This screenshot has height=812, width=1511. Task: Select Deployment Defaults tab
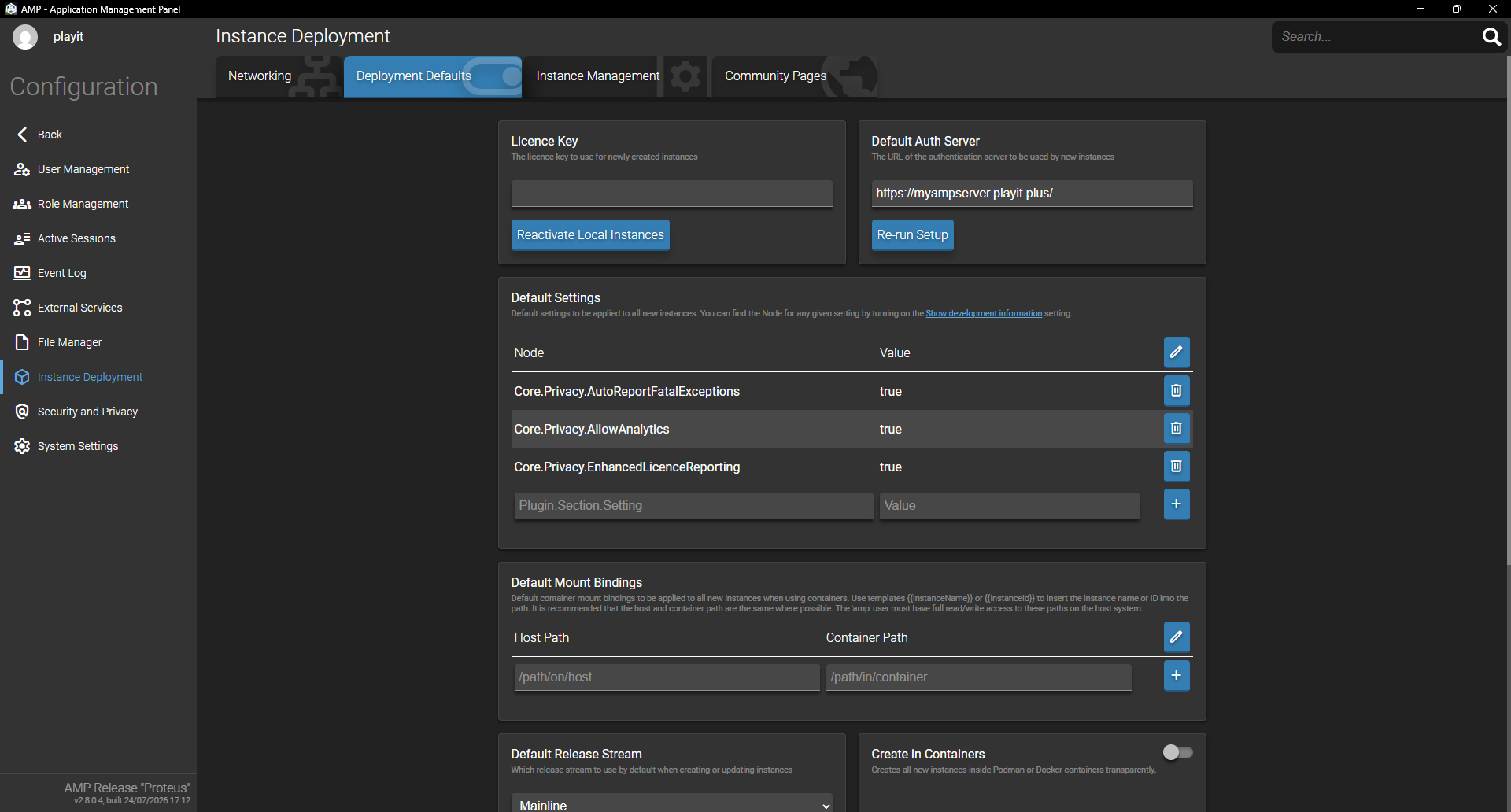[x=433, y=76]
